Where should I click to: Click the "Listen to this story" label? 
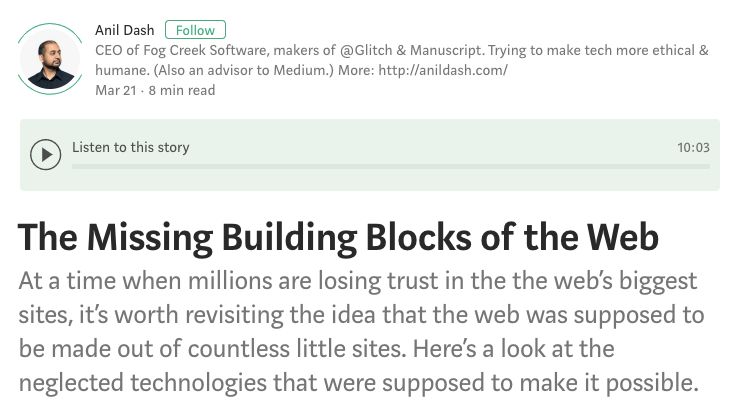pyautogui.click(x=130, y=147)
